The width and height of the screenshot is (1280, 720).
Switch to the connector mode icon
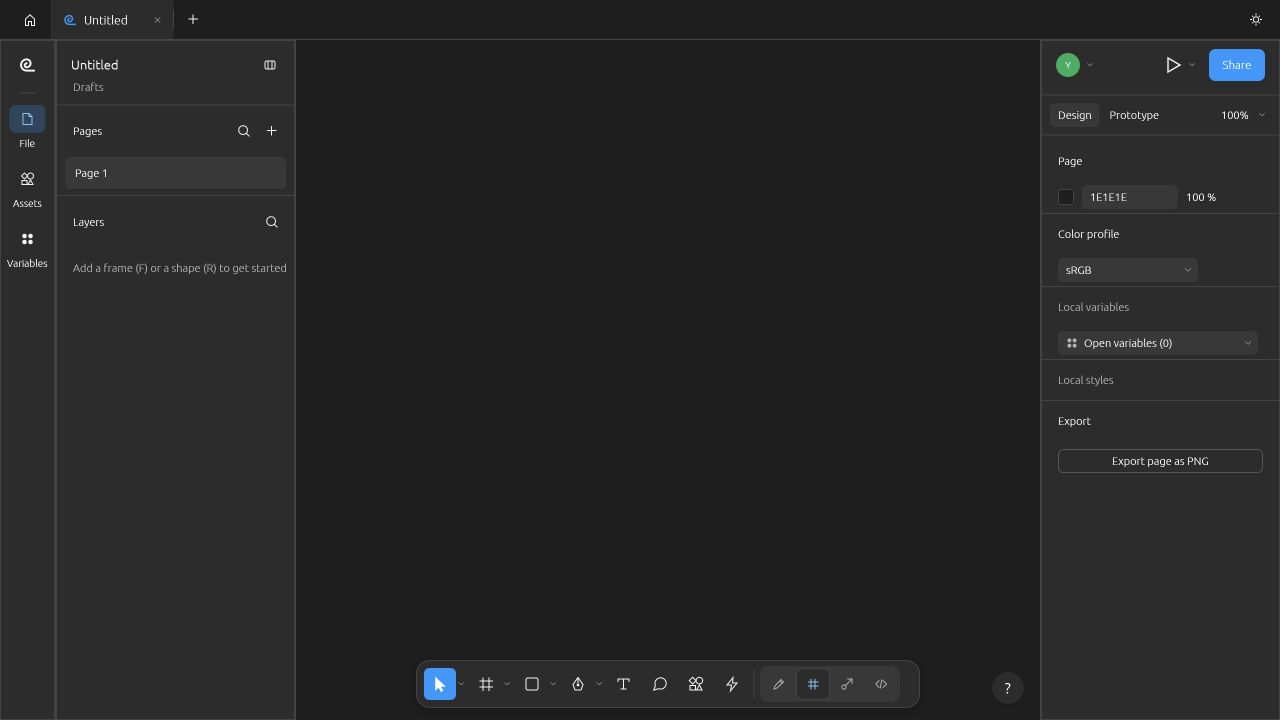pyautogui.click(x=847, y=684)
